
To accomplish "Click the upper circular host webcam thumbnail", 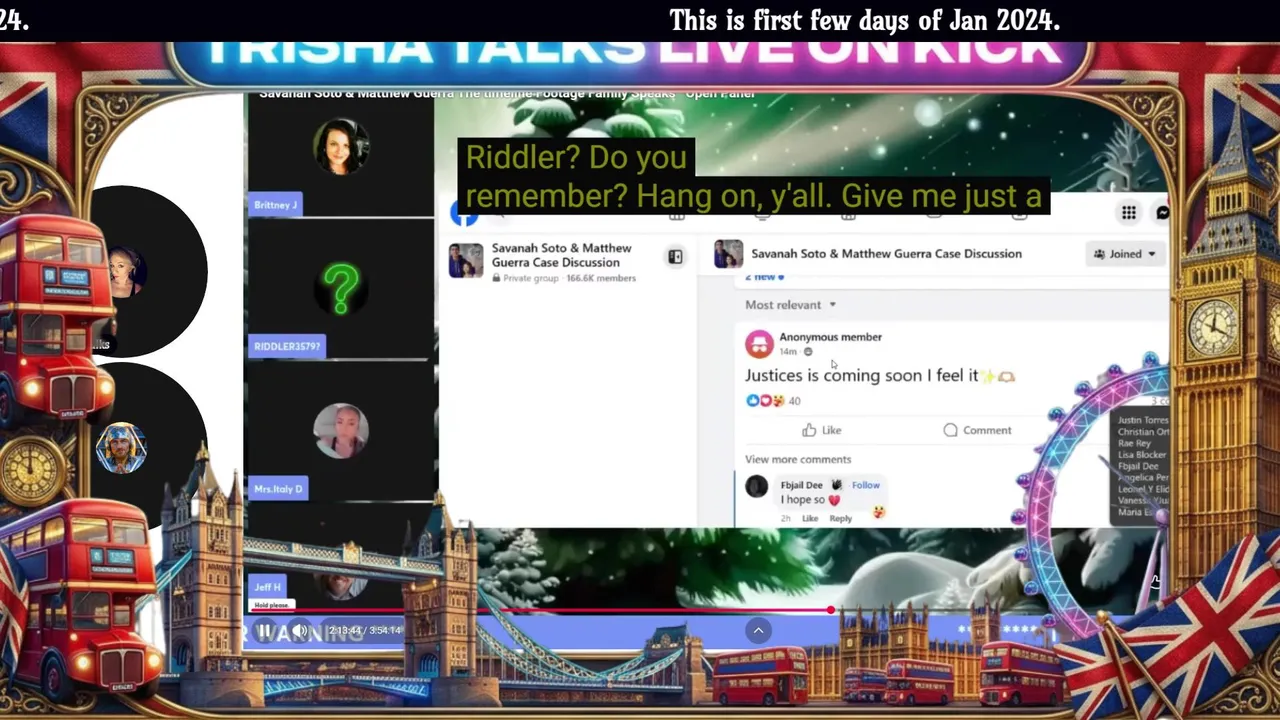I will click(127, 272).
